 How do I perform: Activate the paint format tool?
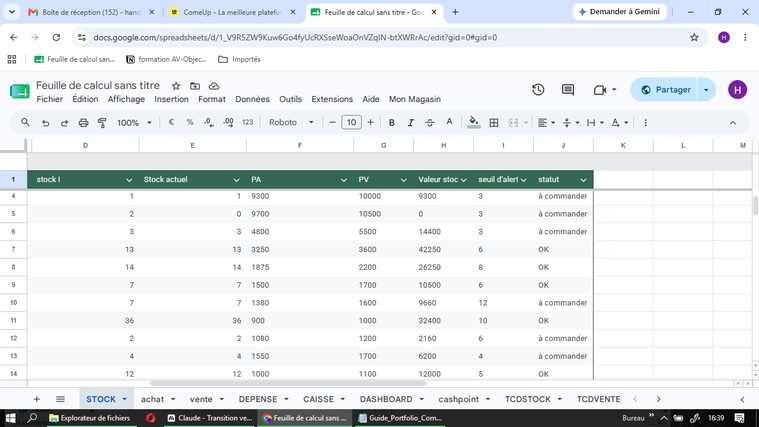(102, 123)
